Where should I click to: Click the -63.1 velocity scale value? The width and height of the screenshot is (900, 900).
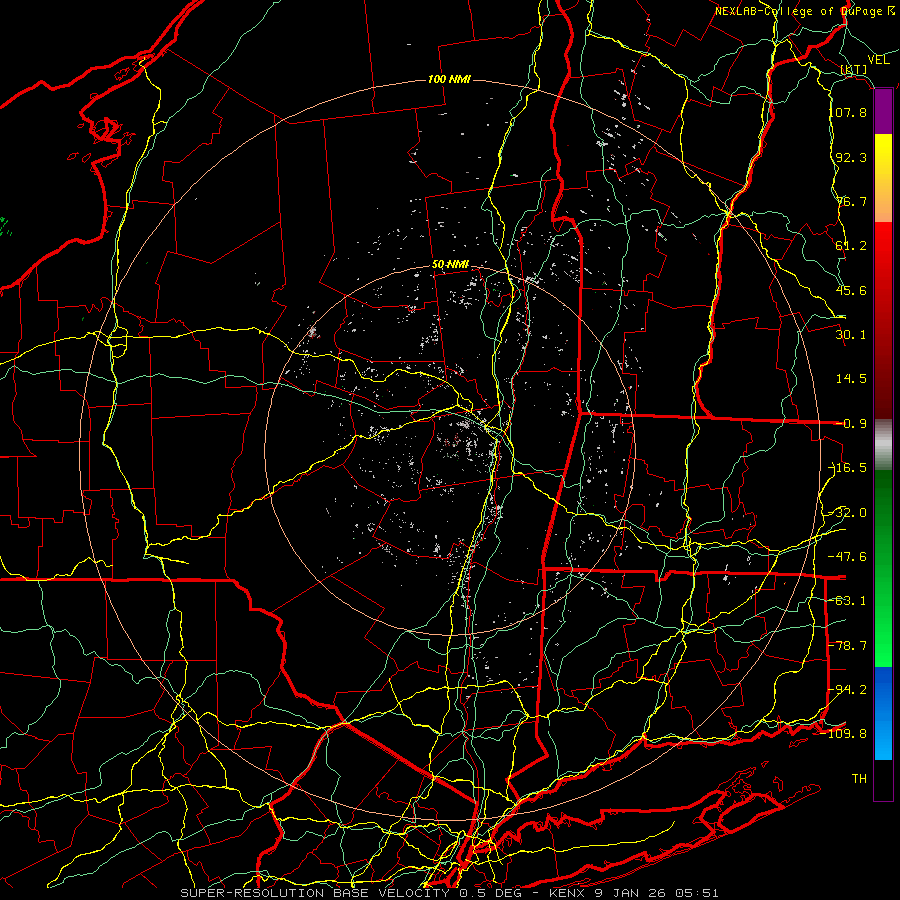(848, 601)
